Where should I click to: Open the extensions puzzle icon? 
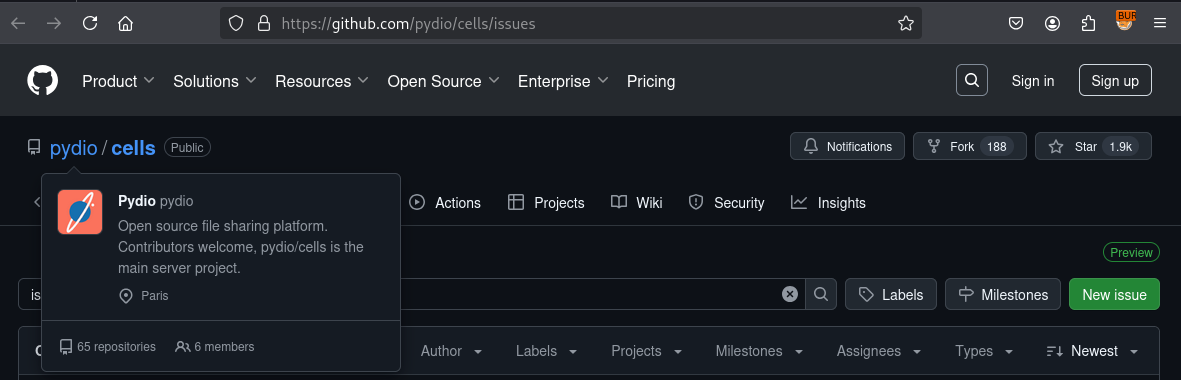1088,23
